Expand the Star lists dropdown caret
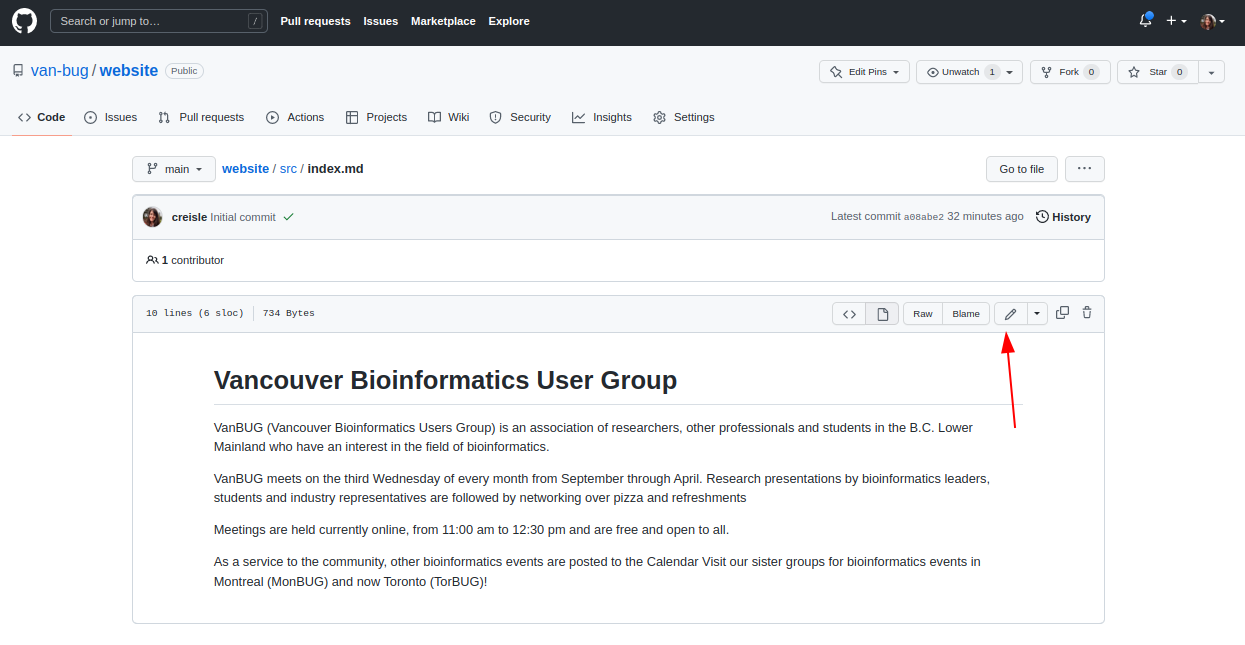The width and height of the screenshot is (1245, 645). (x=1211, y=72)
